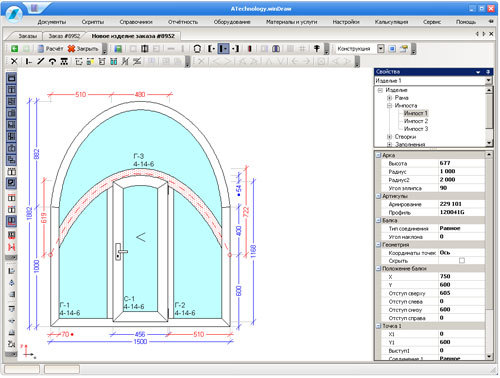Select Импост 1 in the tree
This screenshot has height=378, width=500.
(x=416, y=113)
